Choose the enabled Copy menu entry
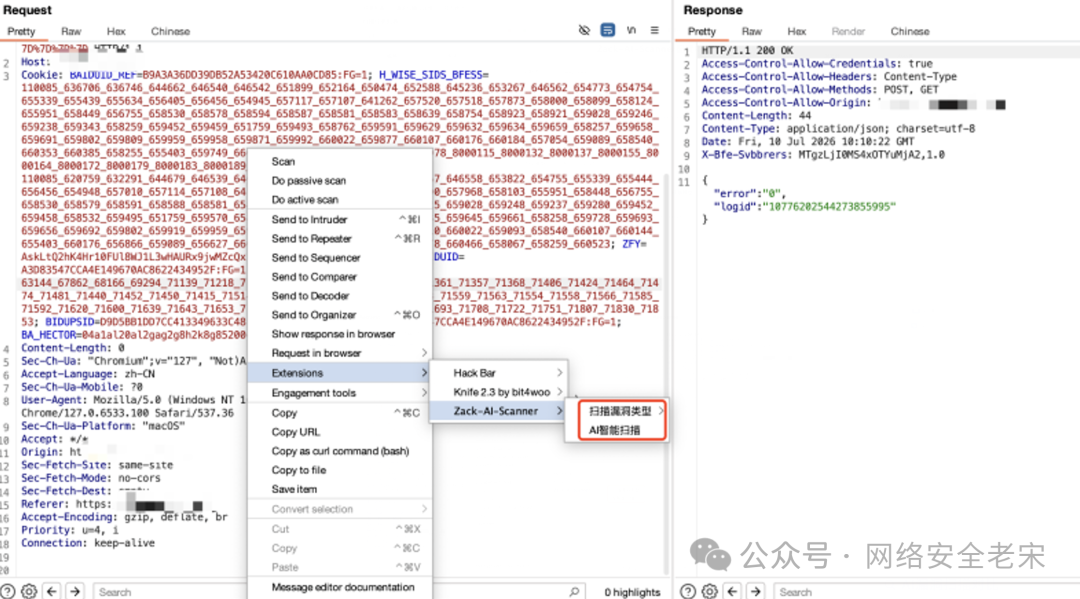Image resolution: width=1080 pixels, height=599 pixels. click(340, 412)
